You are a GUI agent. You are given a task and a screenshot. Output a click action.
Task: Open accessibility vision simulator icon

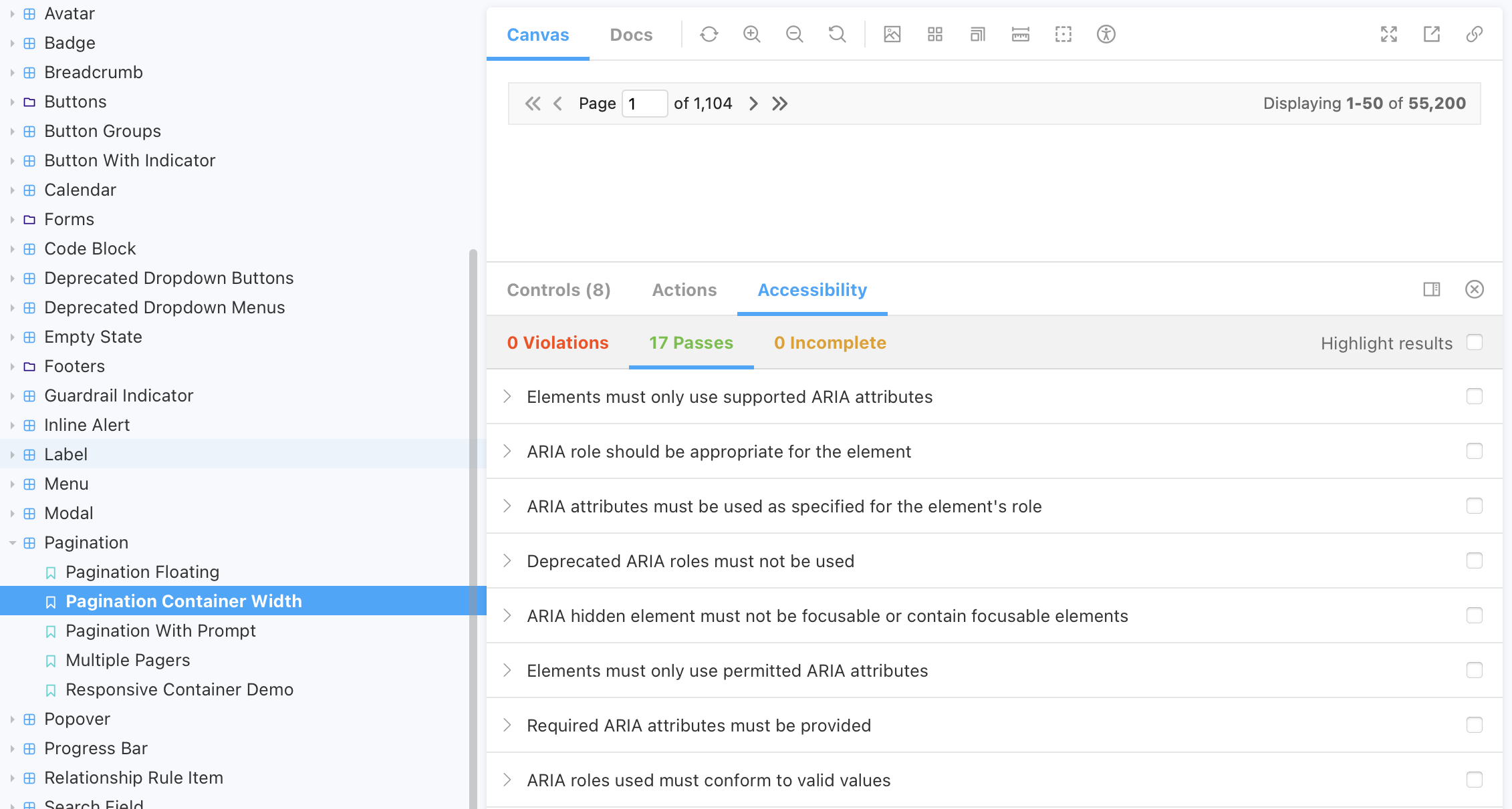(x=1106, y=34)
